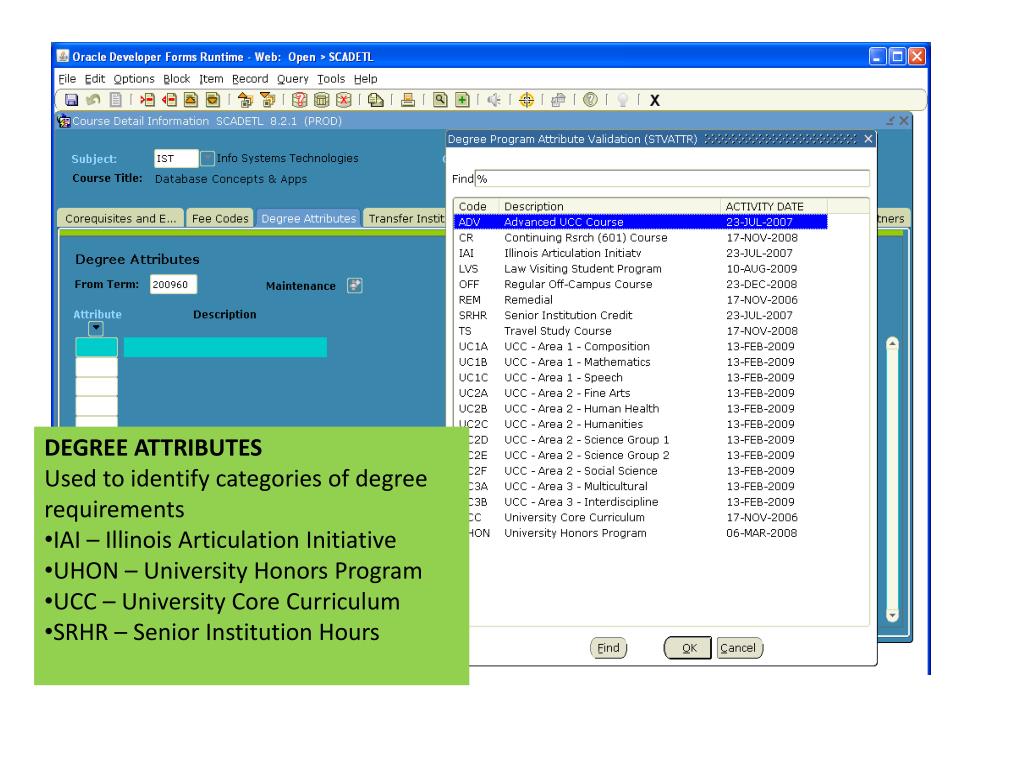1024x768 pixels.
Task: Click the Next Block toolbar icon
Action: tap(267, 100)
